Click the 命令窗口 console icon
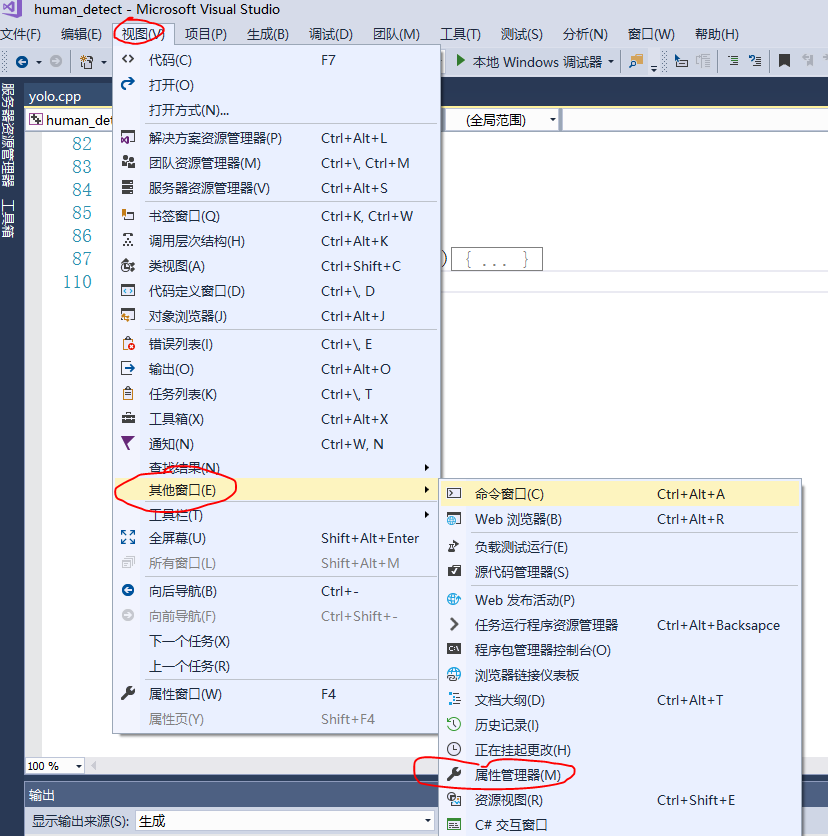 [454, 494]
